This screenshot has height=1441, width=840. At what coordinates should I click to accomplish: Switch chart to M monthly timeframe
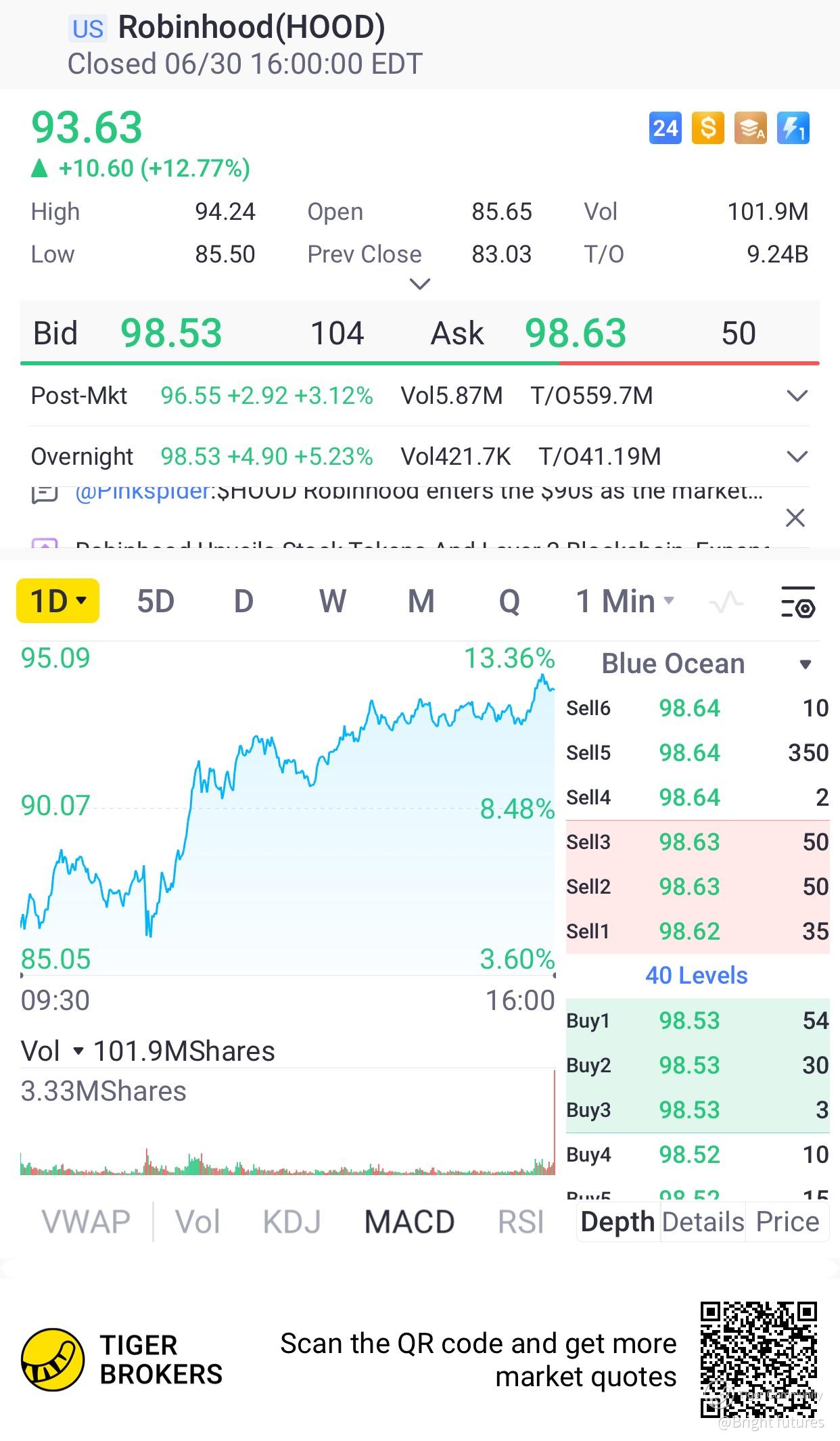point(421,601)
